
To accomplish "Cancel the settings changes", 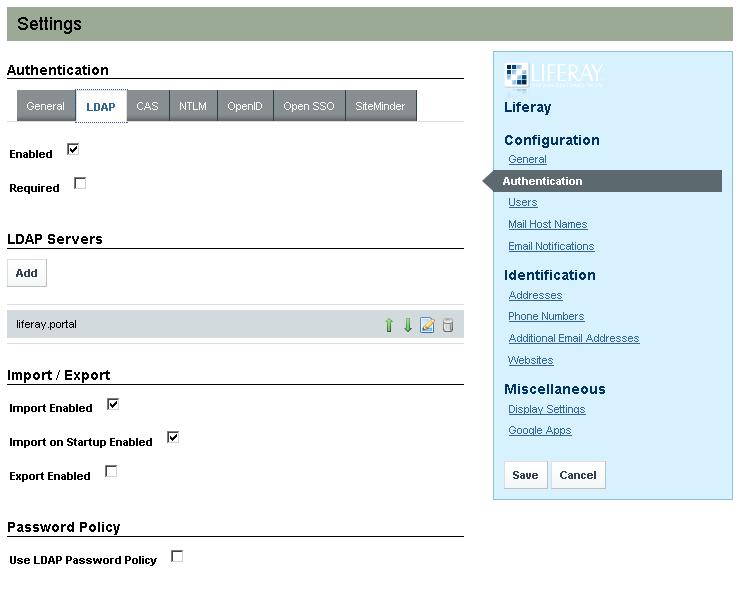I will click(578, 475).
